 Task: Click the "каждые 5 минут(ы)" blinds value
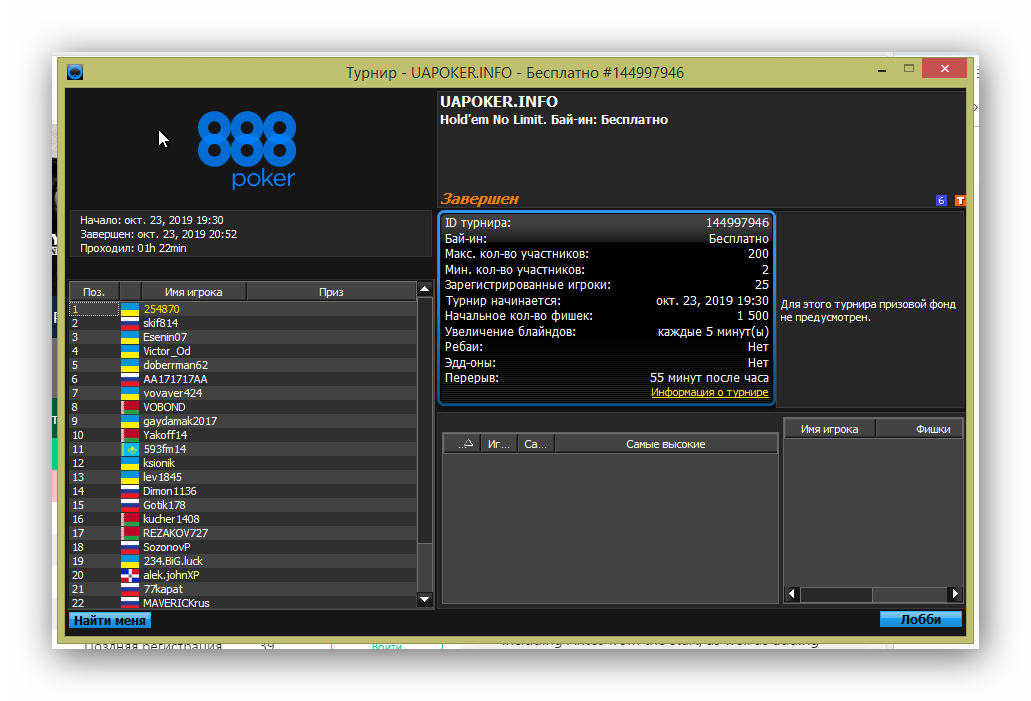click(713, 331)
